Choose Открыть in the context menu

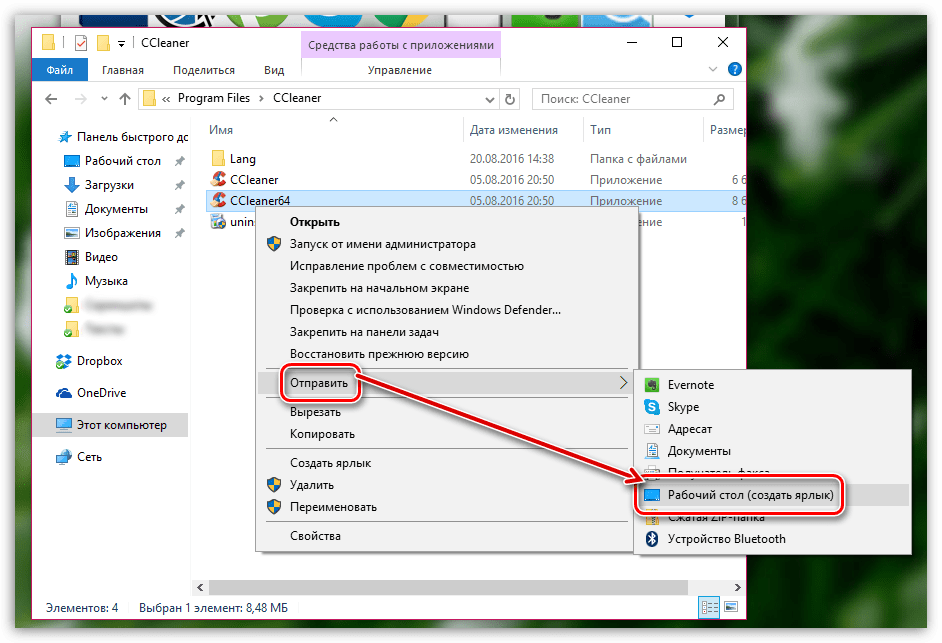click(315, 222)
